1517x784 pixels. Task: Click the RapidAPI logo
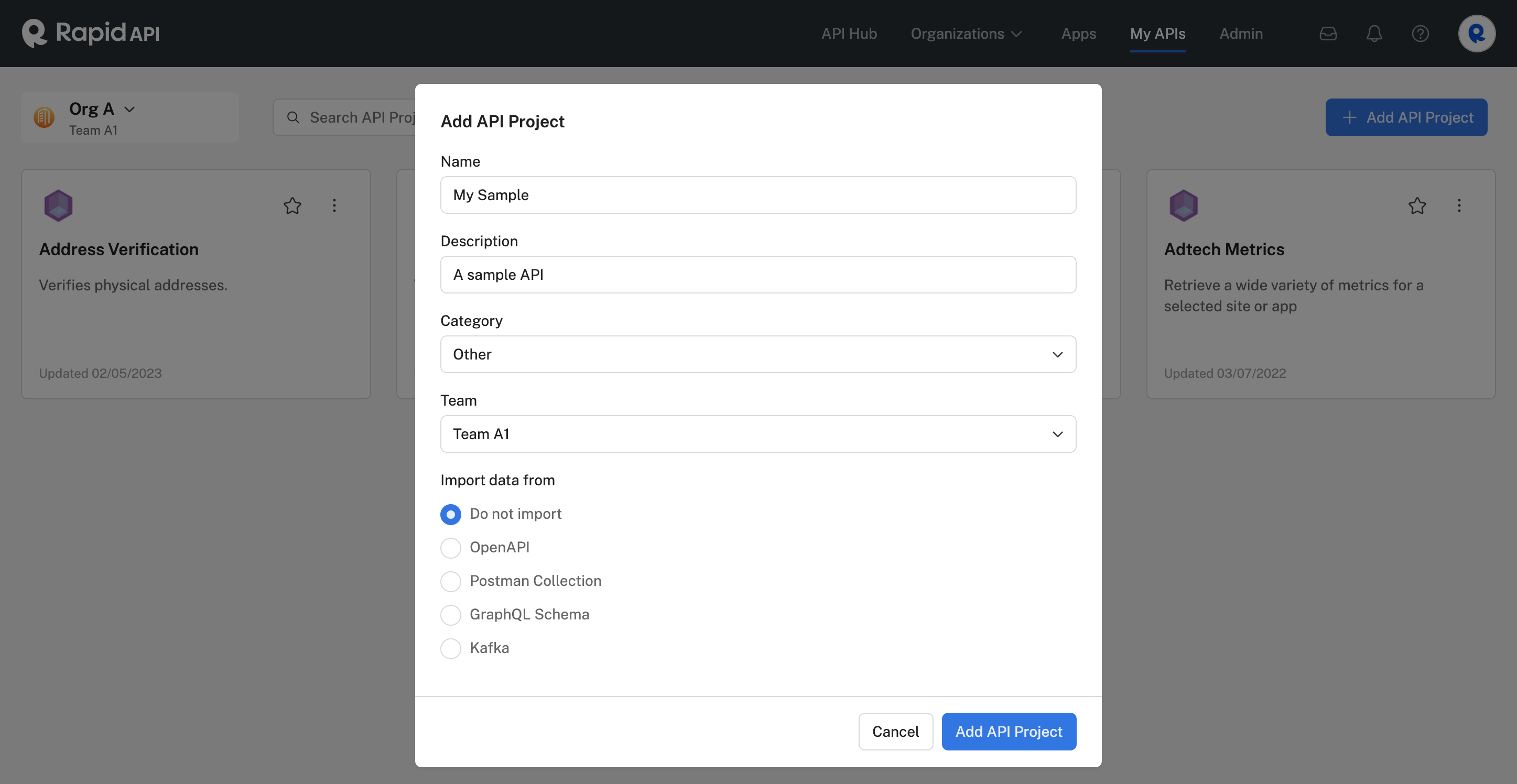pyautogui.click(x=90, y=34)
